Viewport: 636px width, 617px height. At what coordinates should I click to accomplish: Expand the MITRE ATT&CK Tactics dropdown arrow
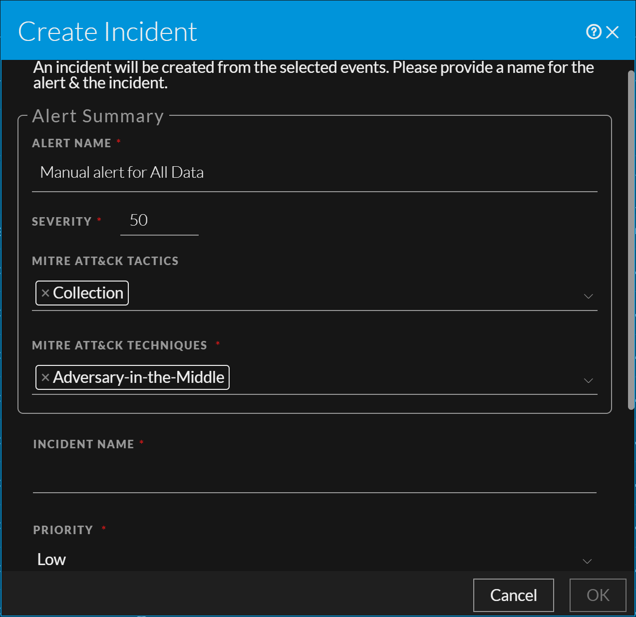pos(588,296)
